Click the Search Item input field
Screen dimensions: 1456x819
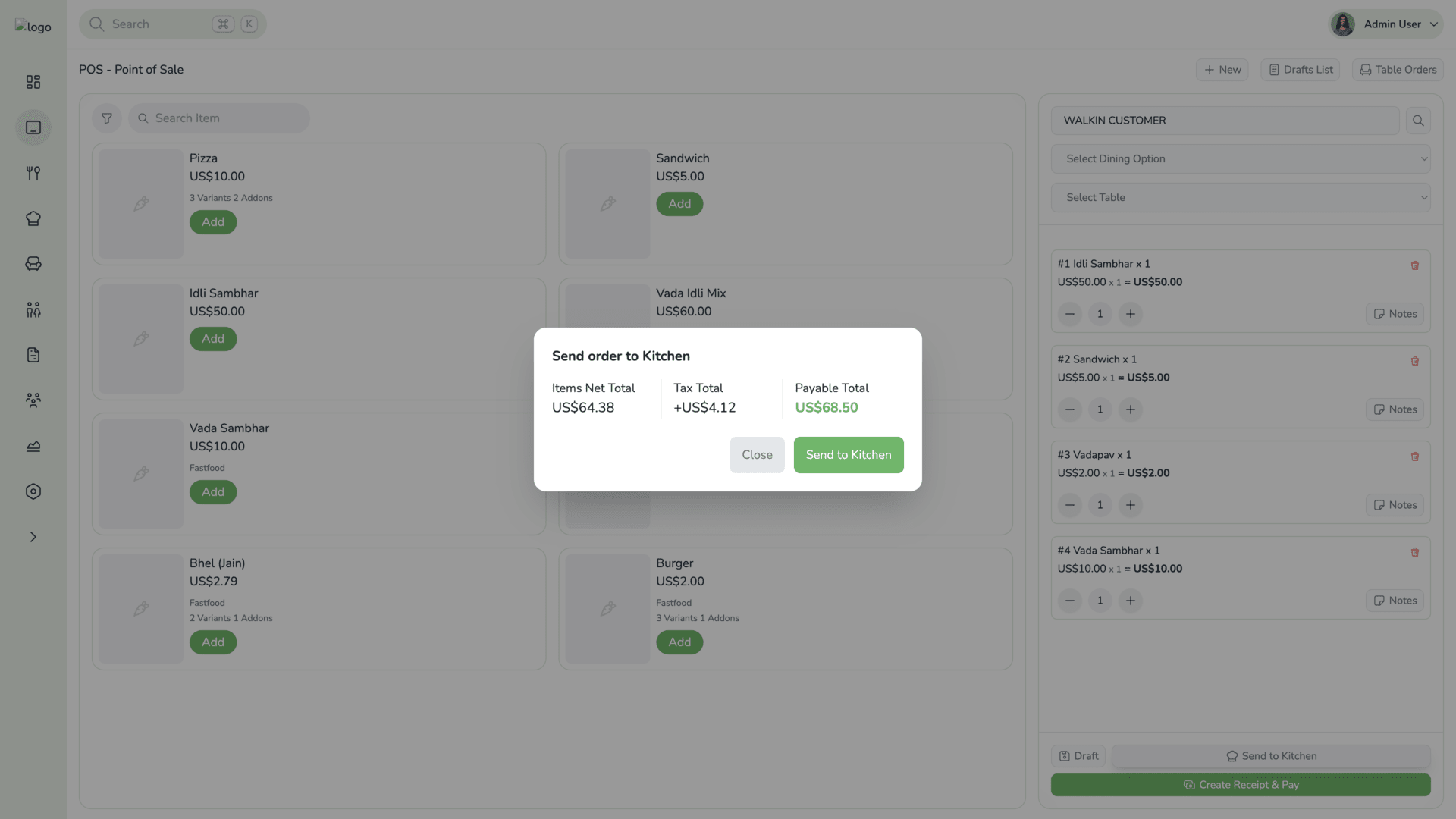tap(218, 118)
